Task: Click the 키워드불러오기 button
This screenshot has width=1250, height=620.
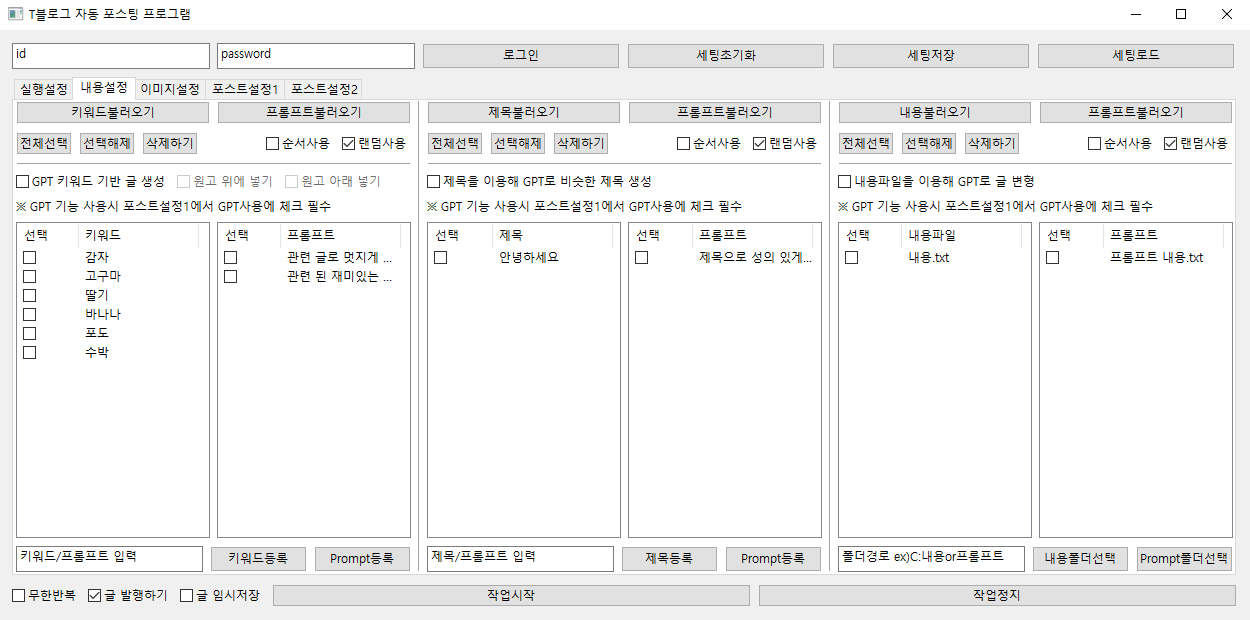Action: (x=112, y=113)
